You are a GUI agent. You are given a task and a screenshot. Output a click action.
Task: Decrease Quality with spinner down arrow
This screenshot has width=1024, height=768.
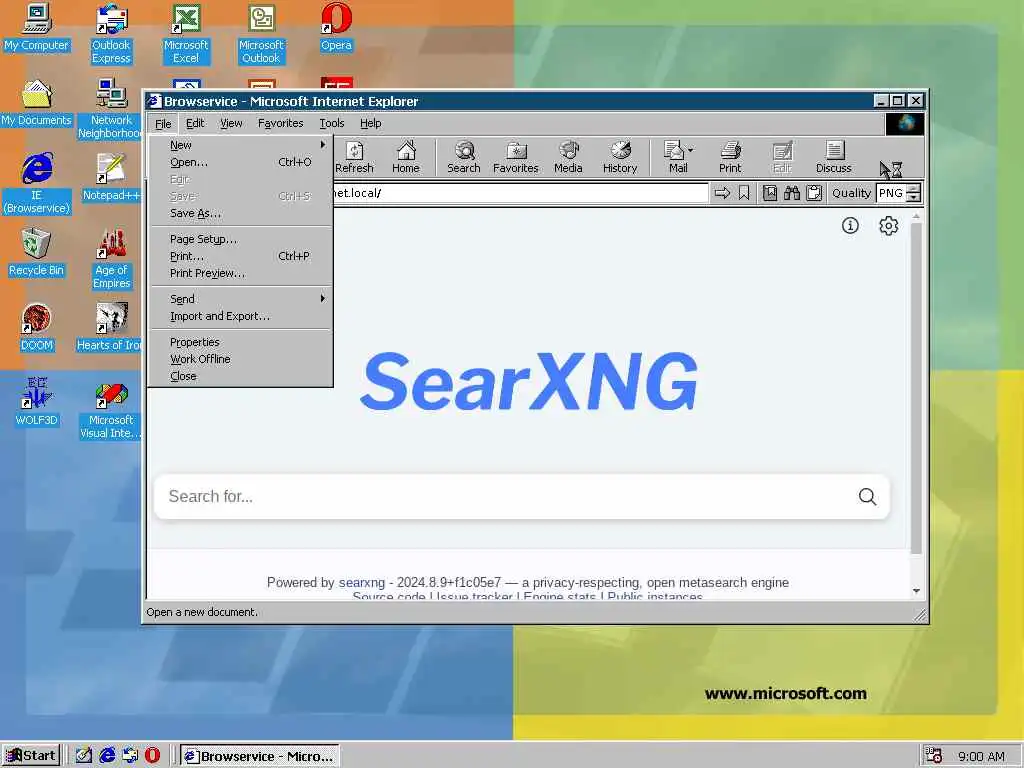(914, 197)
